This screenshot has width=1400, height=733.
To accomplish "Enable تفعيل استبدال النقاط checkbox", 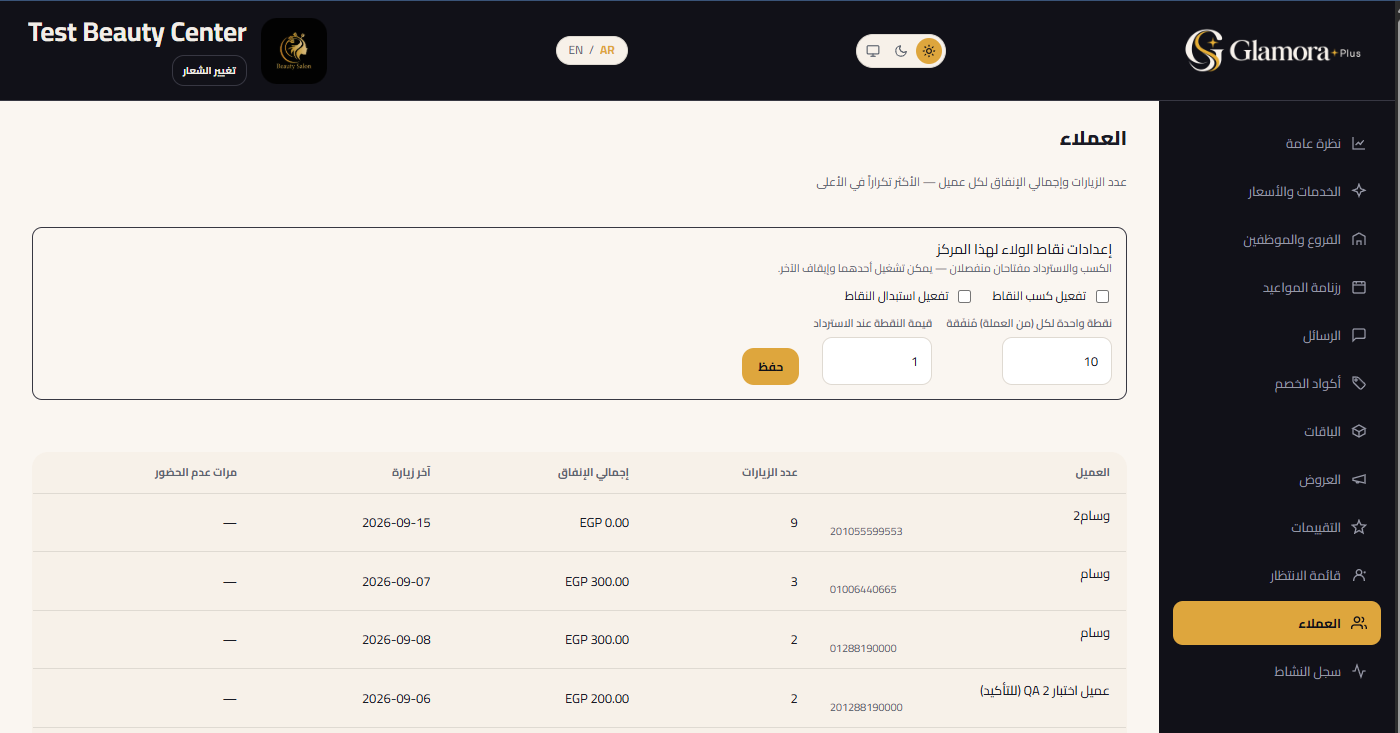I will pyautogui.click(x=965, y=297).
